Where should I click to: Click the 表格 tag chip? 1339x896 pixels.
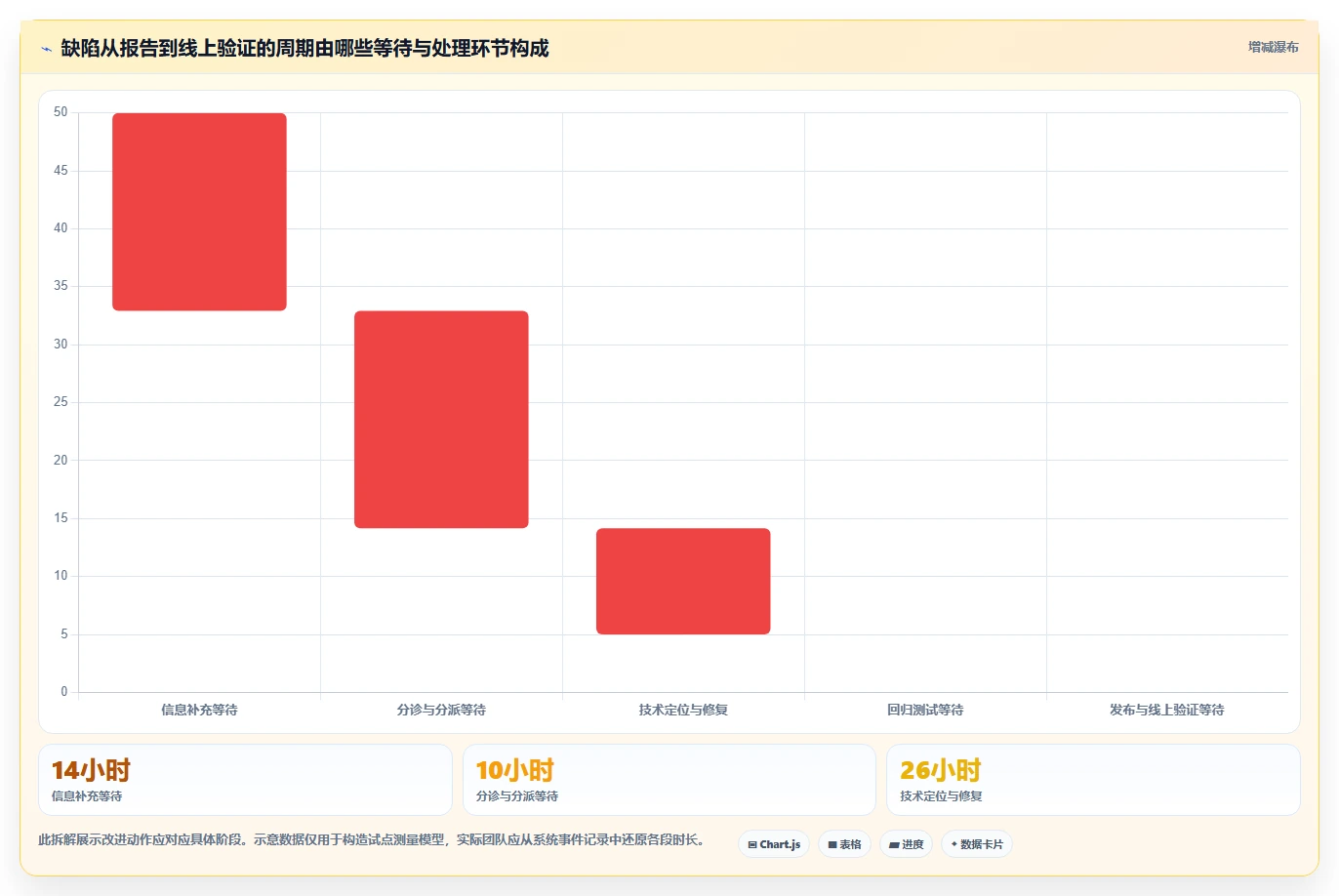tap(844, 844)
